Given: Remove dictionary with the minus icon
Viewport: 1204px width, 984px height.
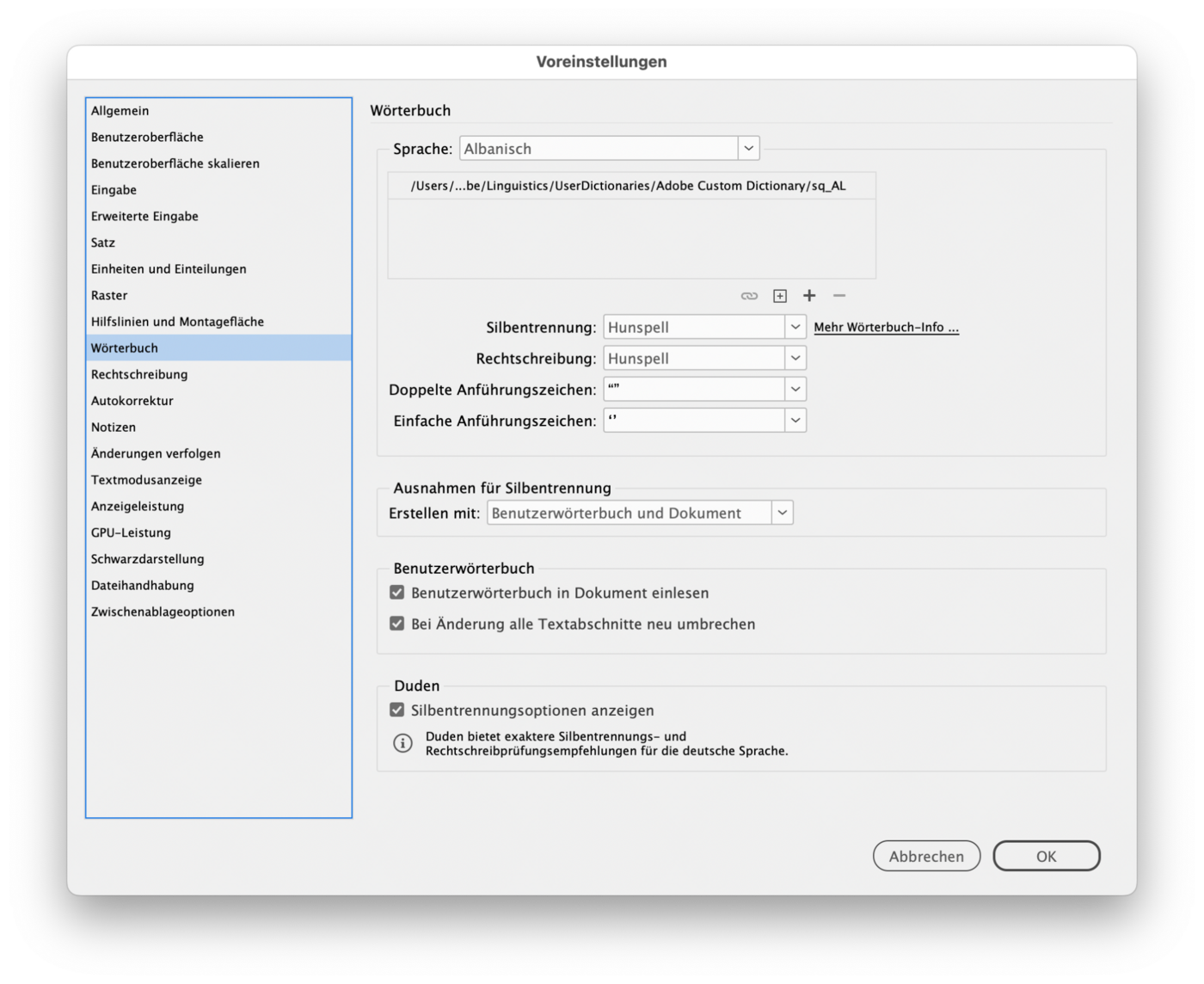Looking at the screenshot, I should [839, 296].
